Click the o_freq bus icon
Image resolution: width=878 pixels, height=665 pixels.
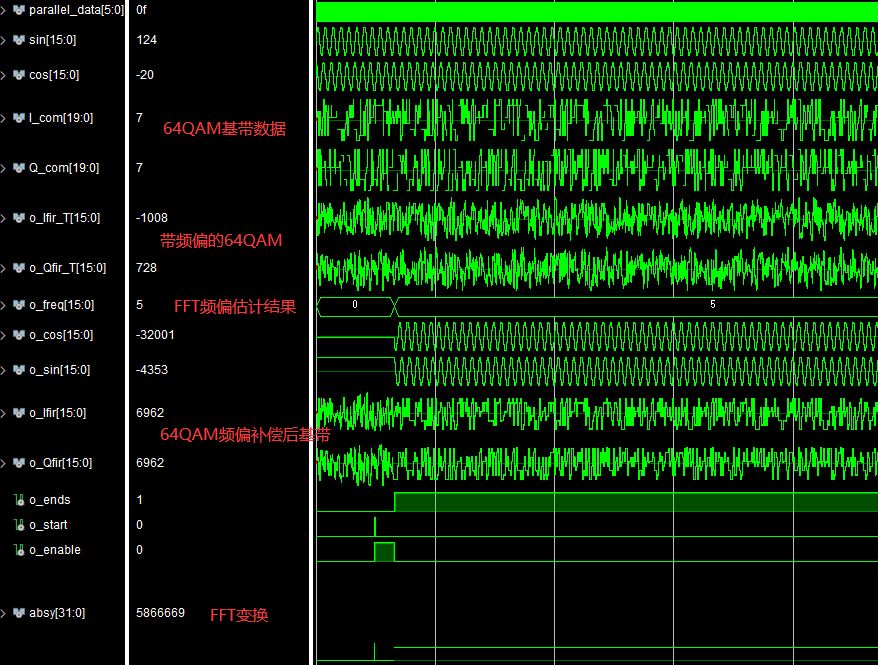(19, 305)
